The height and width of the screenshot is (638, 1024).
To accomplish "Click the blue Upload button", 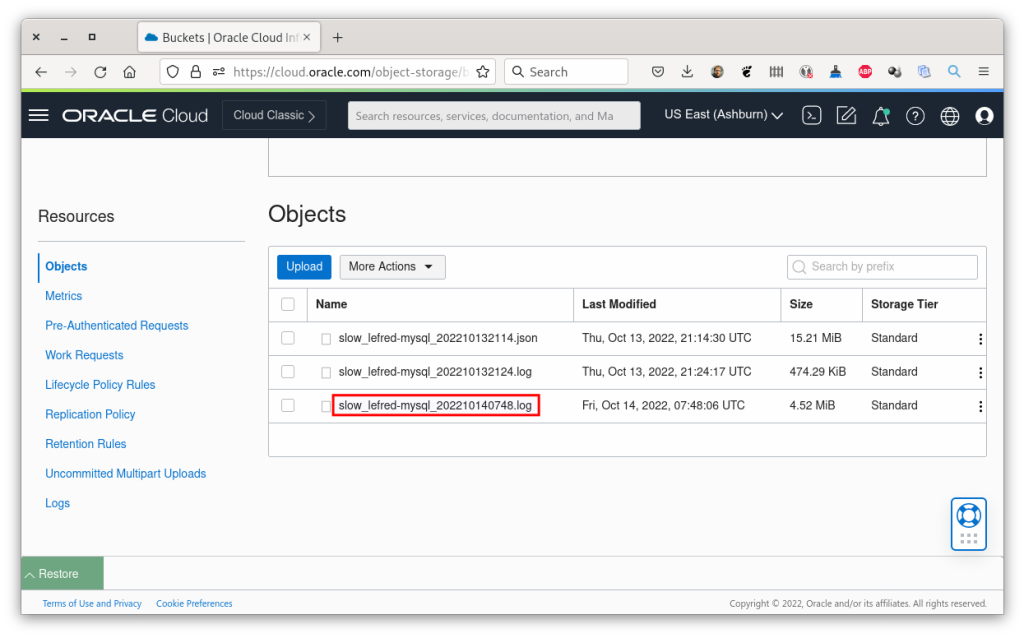I will (x=304, y=267).
